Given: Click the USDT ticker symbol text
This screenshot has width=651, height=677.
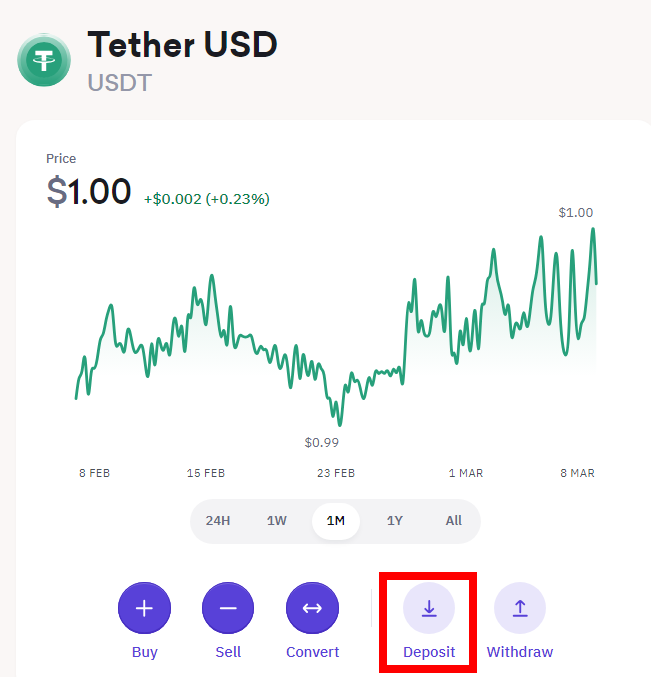Looking at the screenshot, I should pos(120,83).
